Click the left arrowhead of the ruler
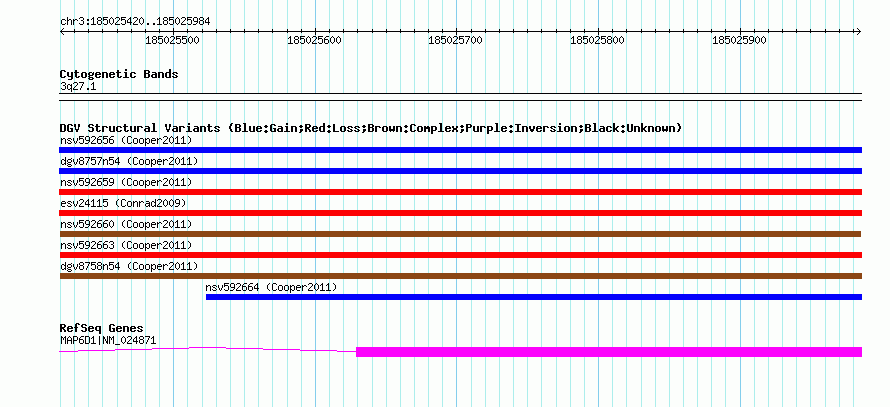 coord(62,31)
